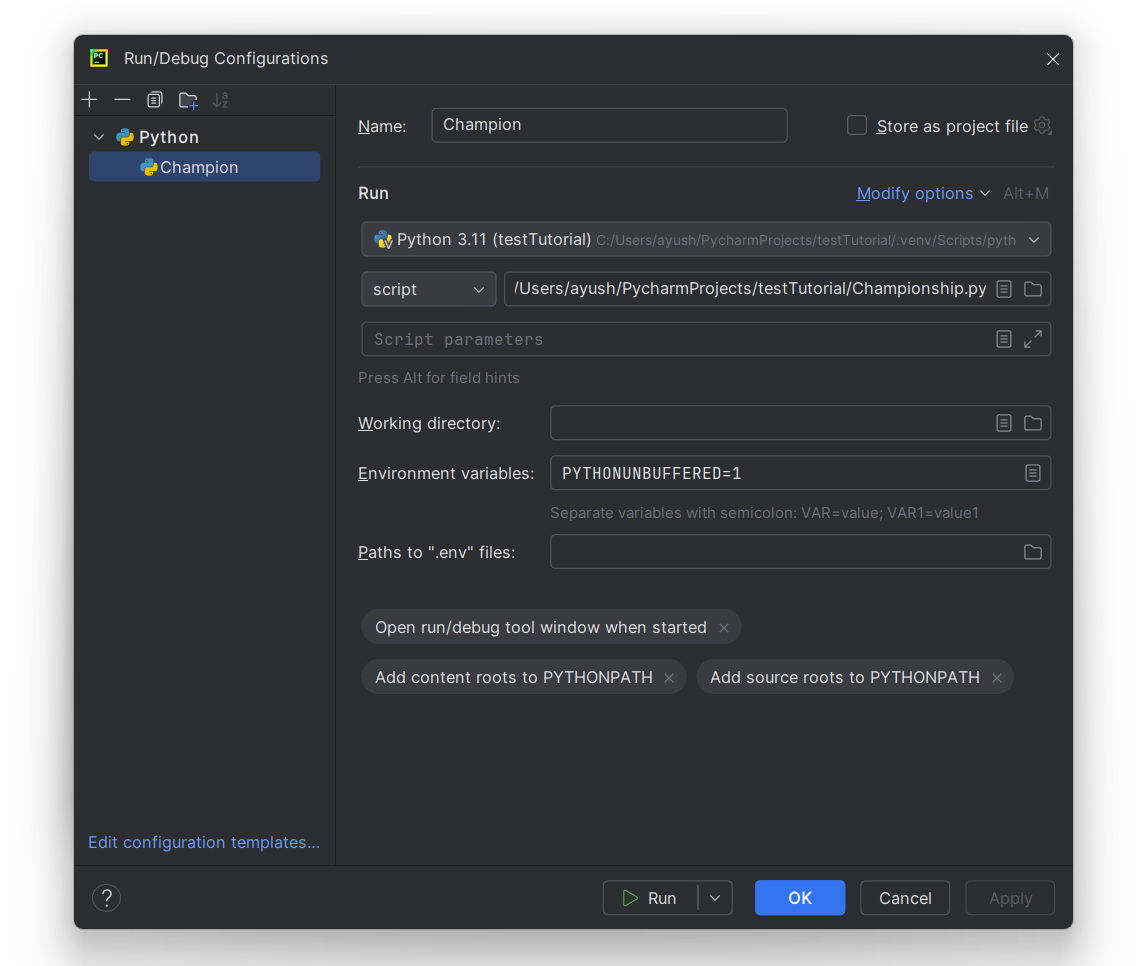Viewport: 1145px width, 966px height.
Task: Click the Add New Configuration plus icon
Action: click(90, 100)
